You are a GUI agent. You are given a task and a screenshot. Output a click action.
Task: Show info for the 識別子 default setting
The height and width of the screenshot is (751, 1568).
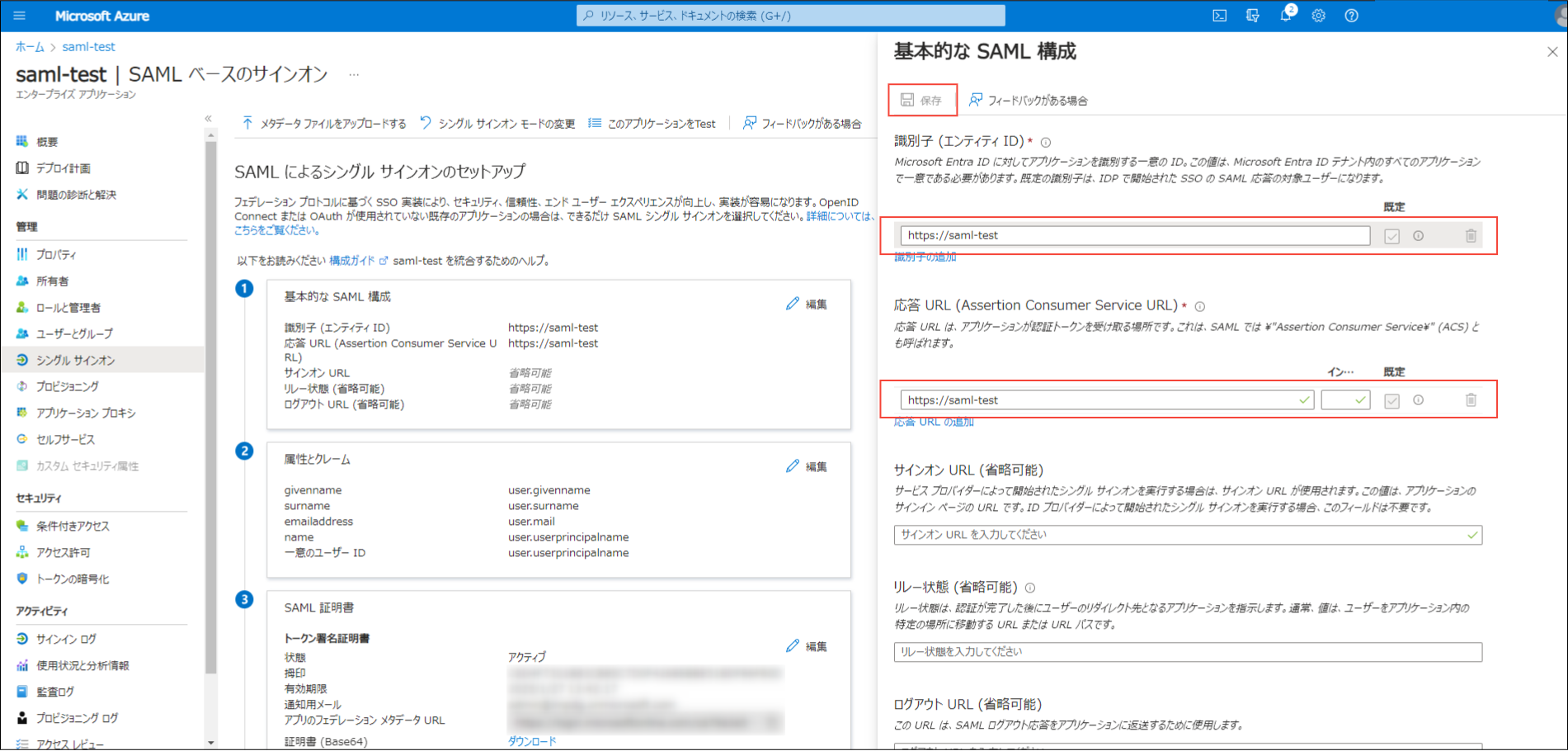[x=1418, y=236]
